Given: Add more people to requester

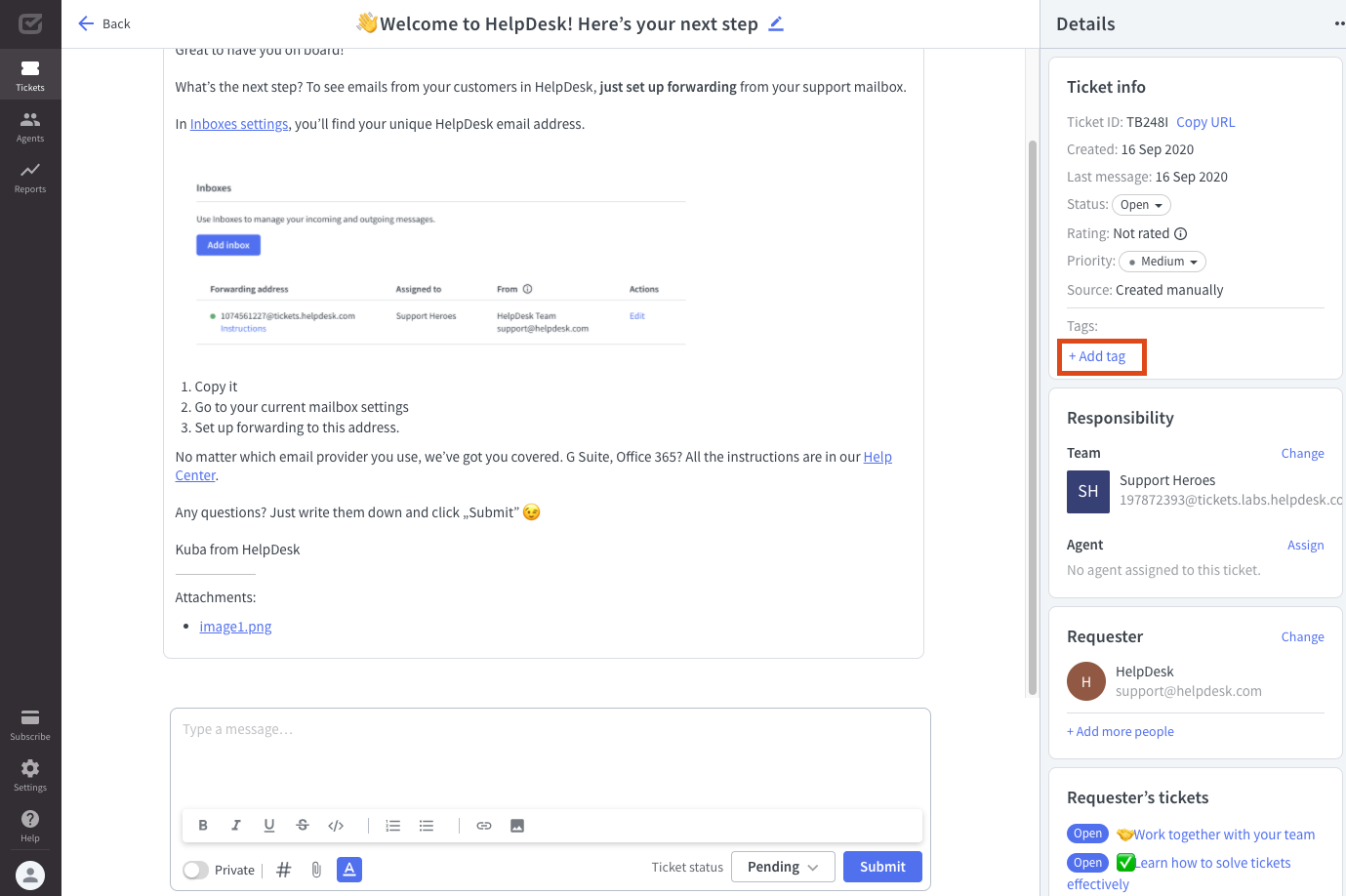Looking at the screenshot, I should click(1121, 731).
